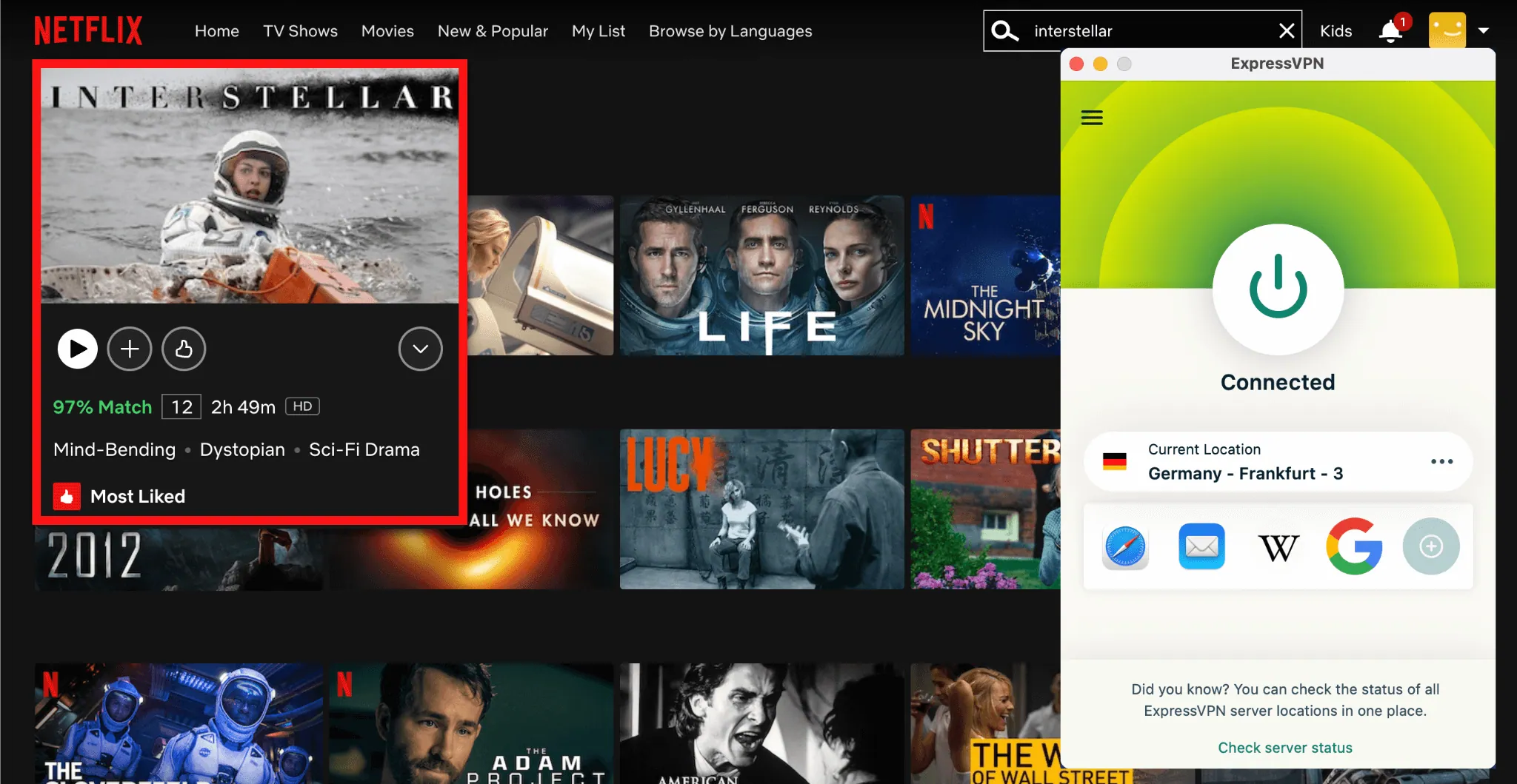The image size is (1517, 784).
Task: Launch the Safari shortcut in ExpressVPN
Action: coord(1125,547)
